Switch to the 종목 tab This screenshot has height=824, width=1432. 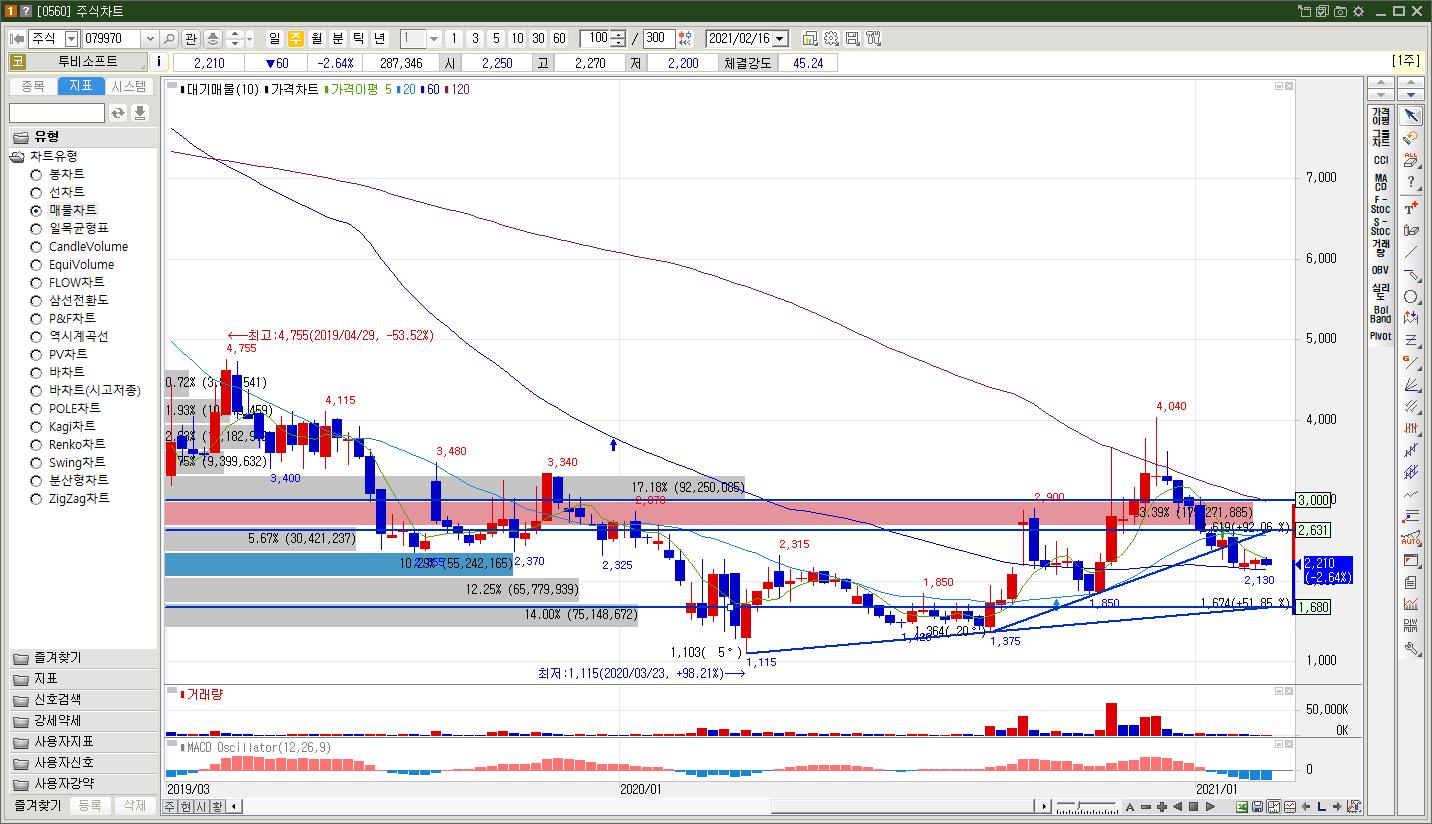point(32,86)
